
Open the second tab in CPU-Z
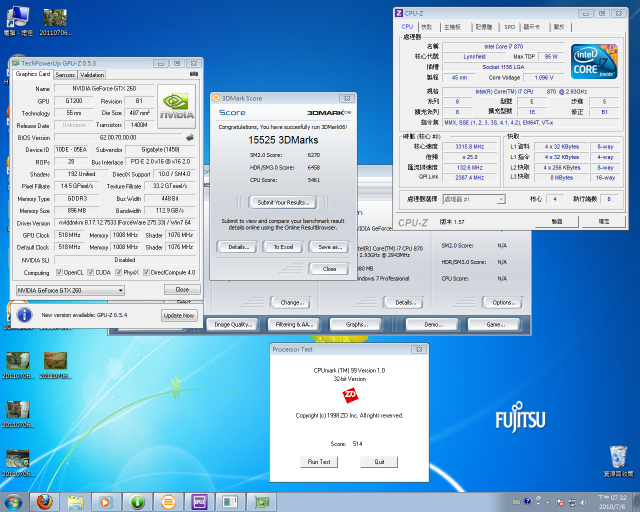pyautogui.click(x=427, y=27)
